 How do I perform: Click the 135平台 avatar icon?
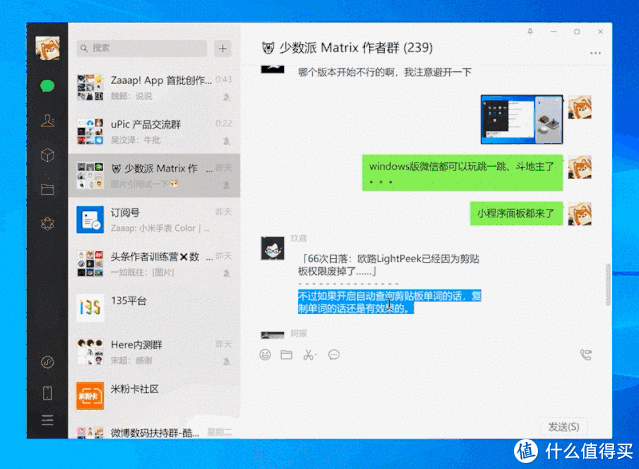[x=90, y=308]
